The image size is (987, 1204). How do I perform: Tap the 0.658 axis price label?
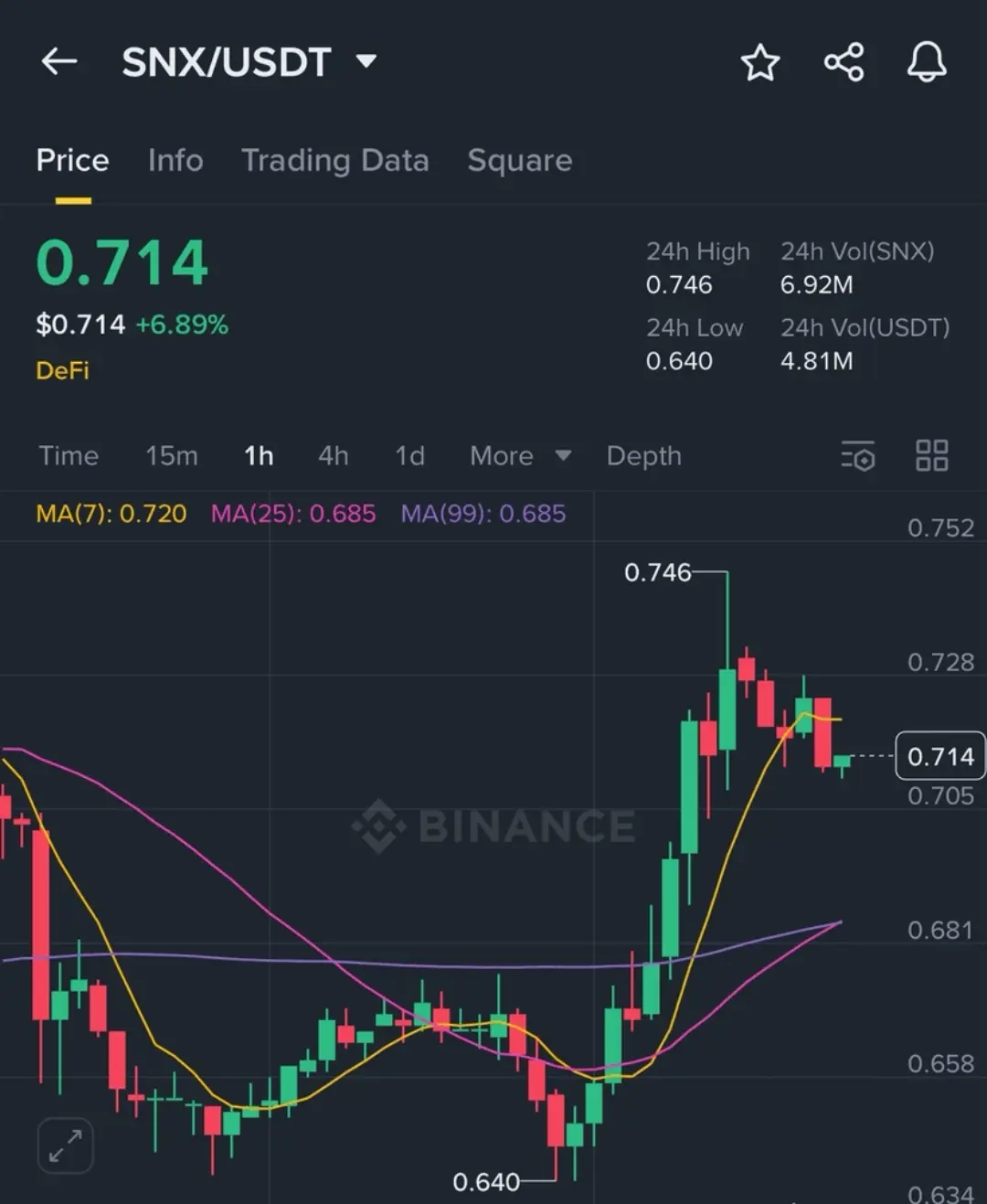(x=940, y=1063)
